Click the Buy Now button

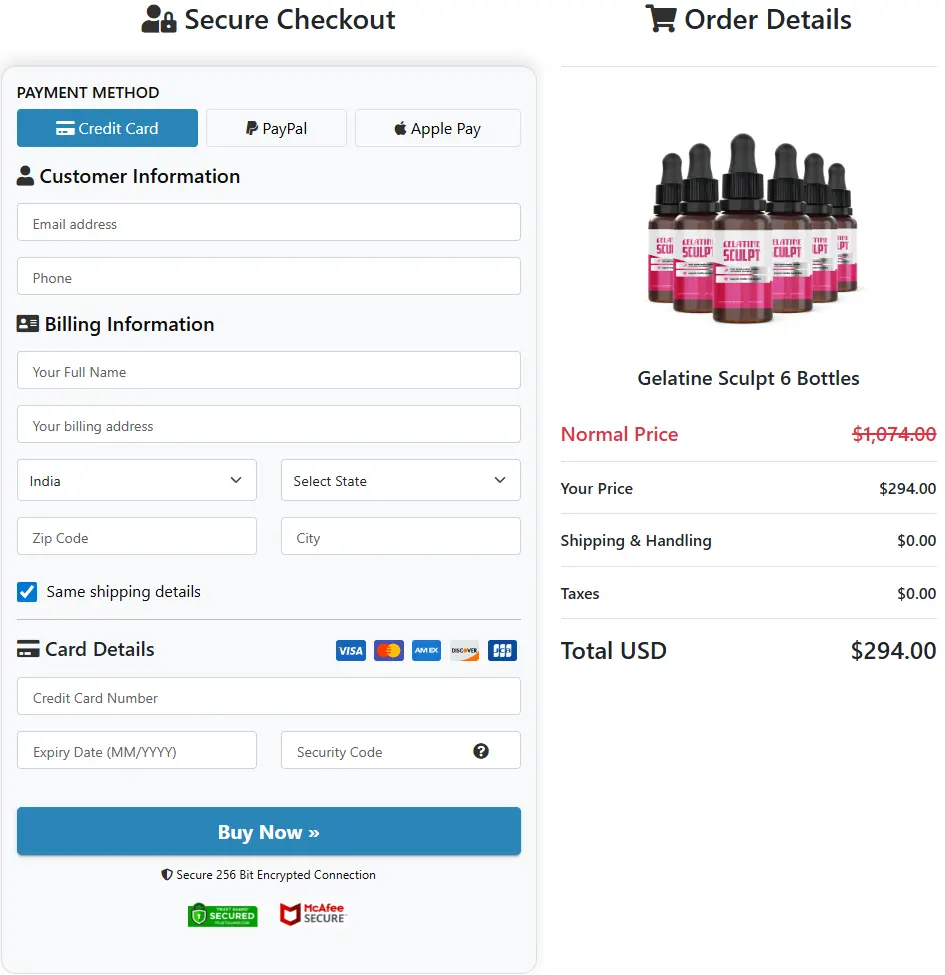point(268,831)
